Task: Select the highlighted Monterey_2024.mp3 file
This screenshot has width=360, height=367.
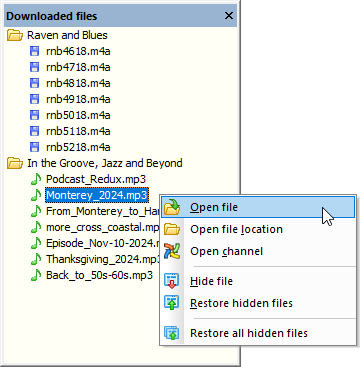Action: tap(97, 195)
